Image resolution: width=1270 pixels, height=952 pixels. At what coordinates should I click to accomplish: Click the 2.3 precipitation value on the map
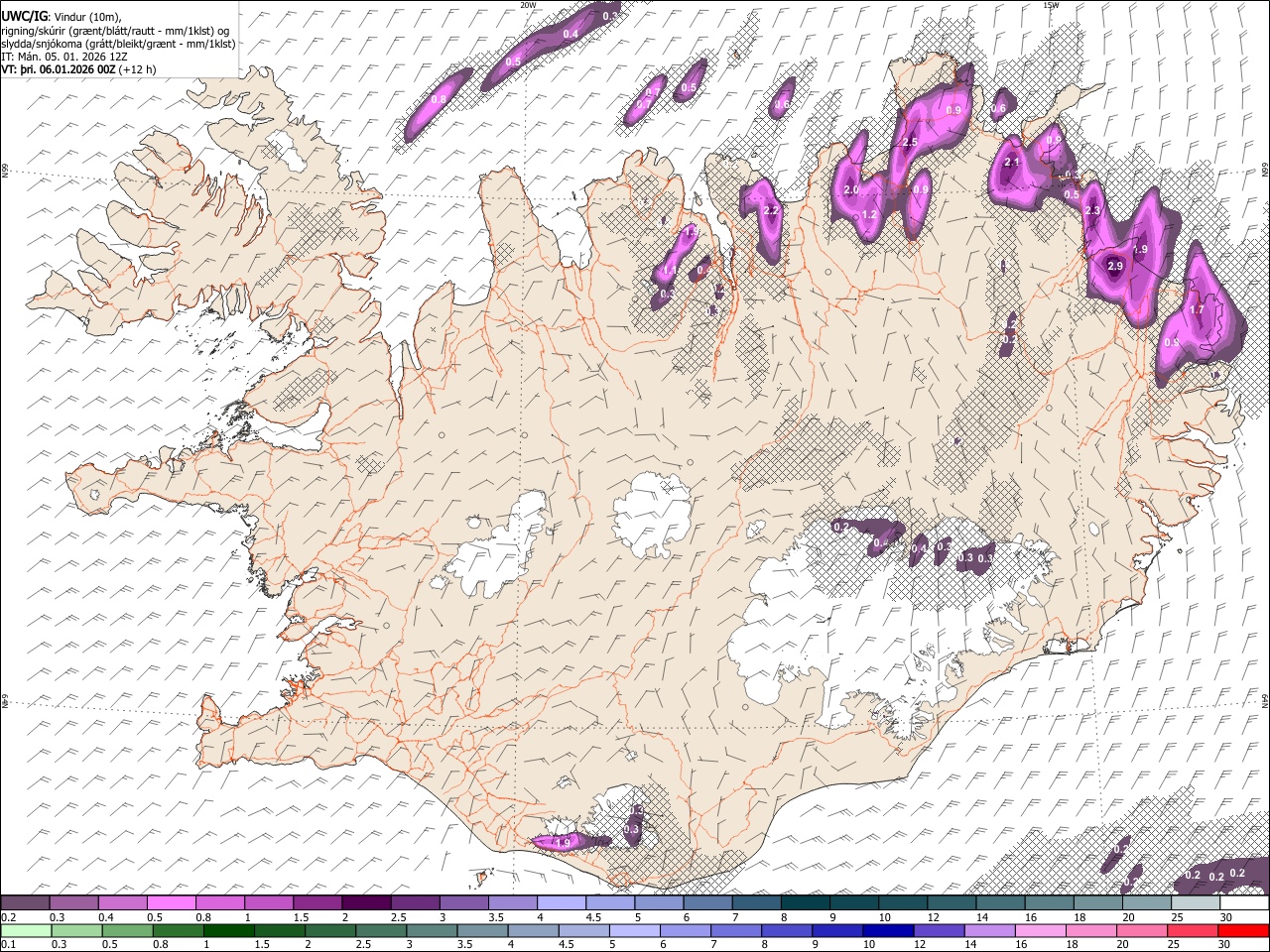pyautogui.click(x=1093, y=211)
